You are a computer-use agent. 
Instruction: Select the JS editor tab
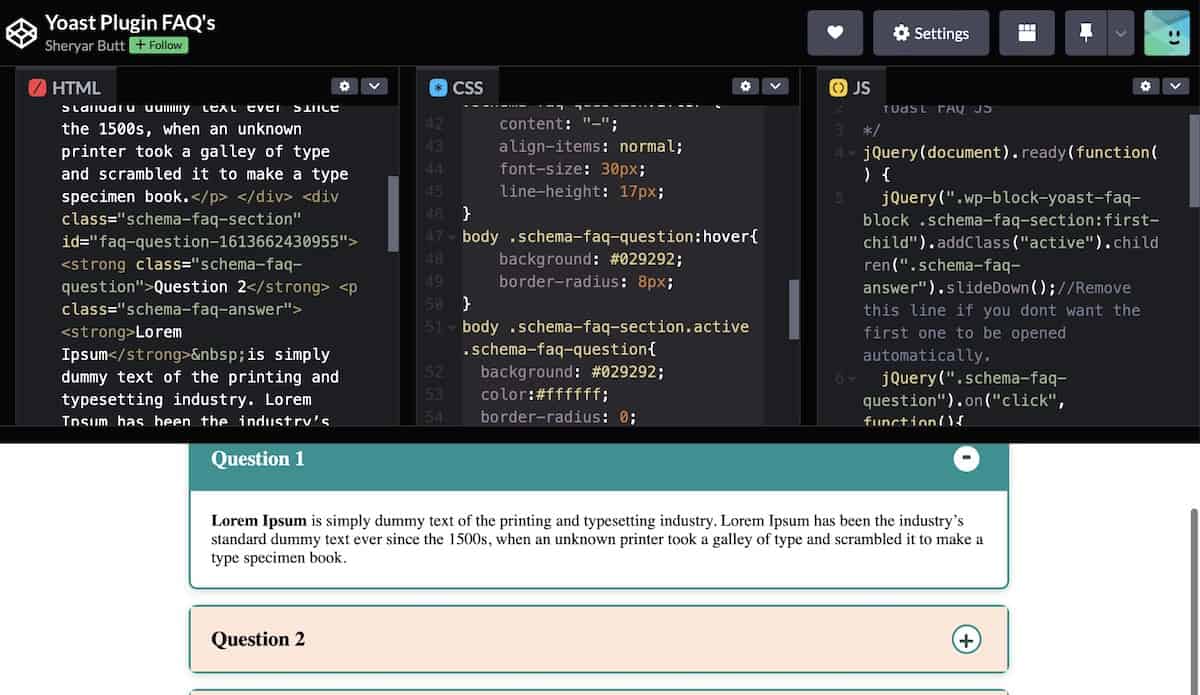click(x=850, y=88)
